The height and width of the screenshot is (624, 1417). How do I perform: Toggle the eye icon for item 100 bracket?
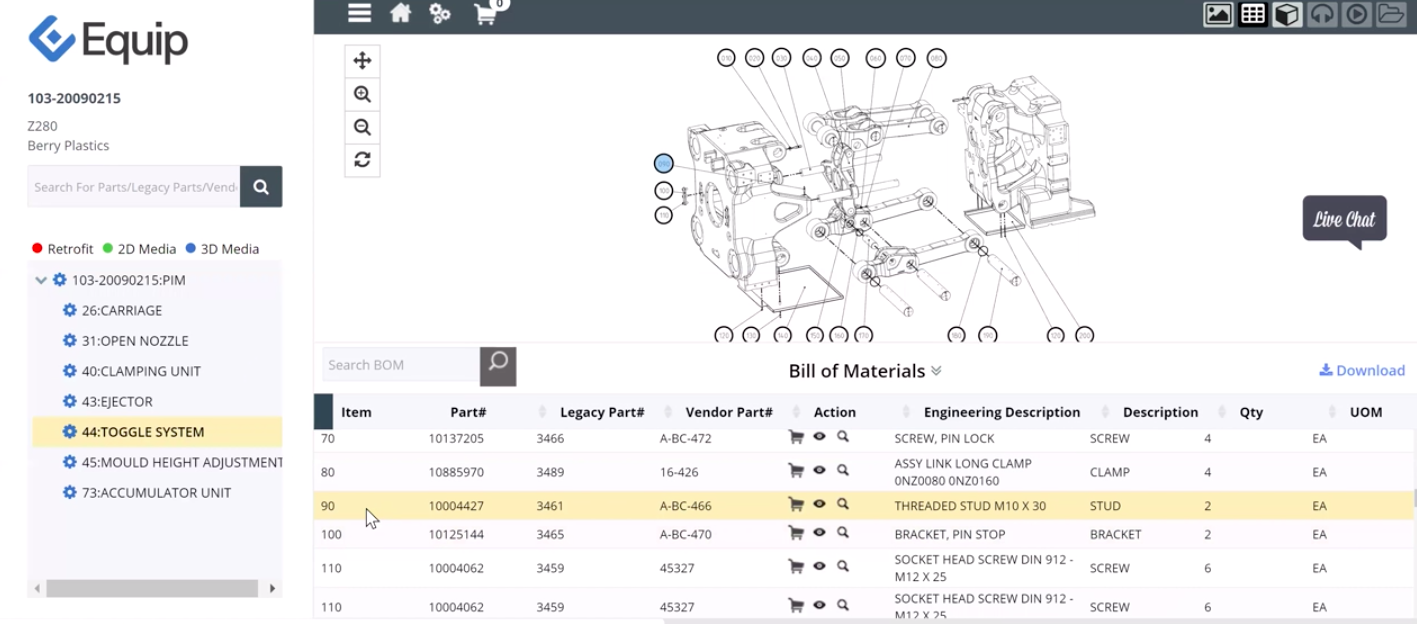tap(819, 533)
